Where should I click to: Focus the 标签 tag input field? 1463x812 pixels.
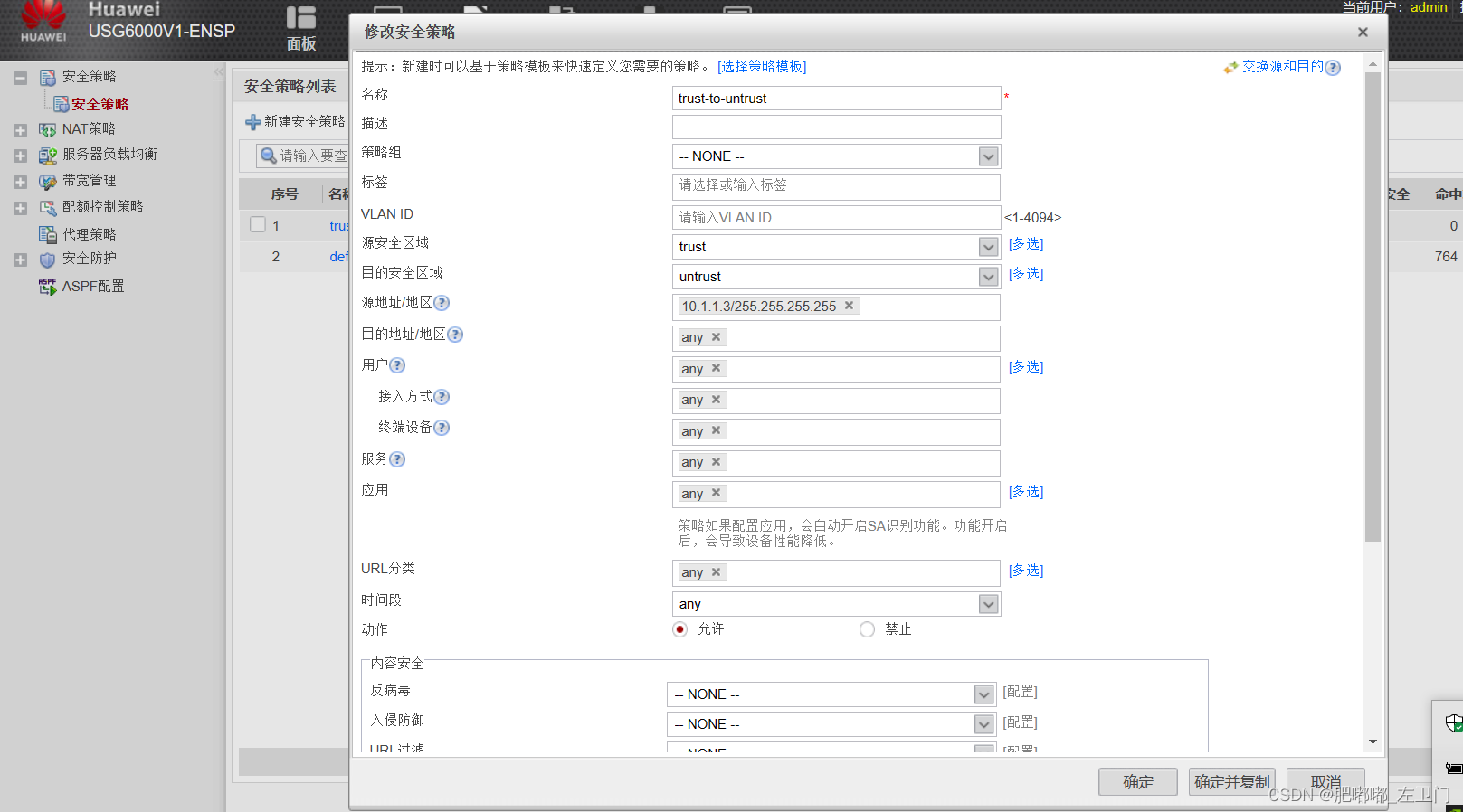click(x=836, y=186)
